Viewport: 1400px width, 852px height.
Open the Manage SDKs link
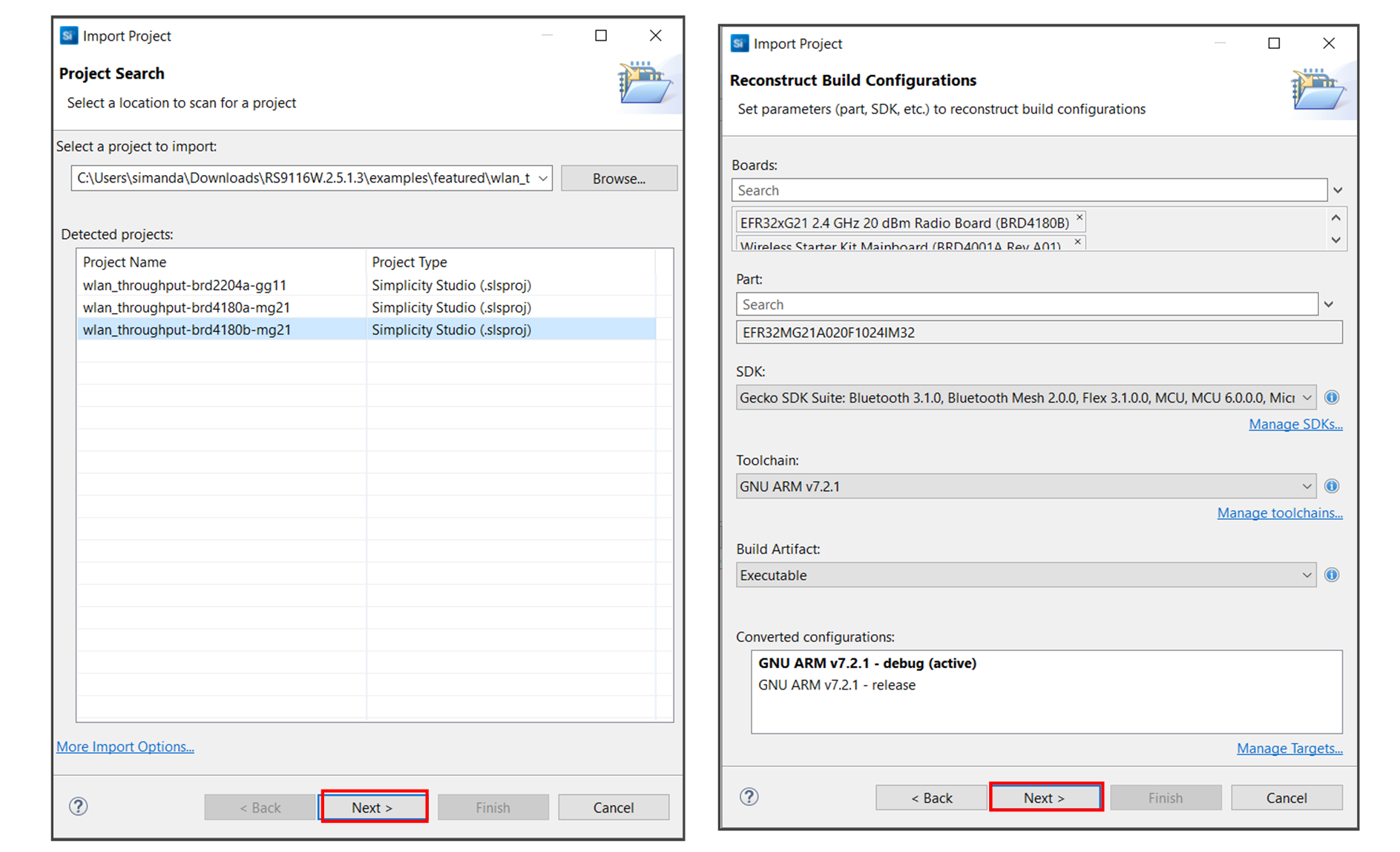[x=1295, y=424]
